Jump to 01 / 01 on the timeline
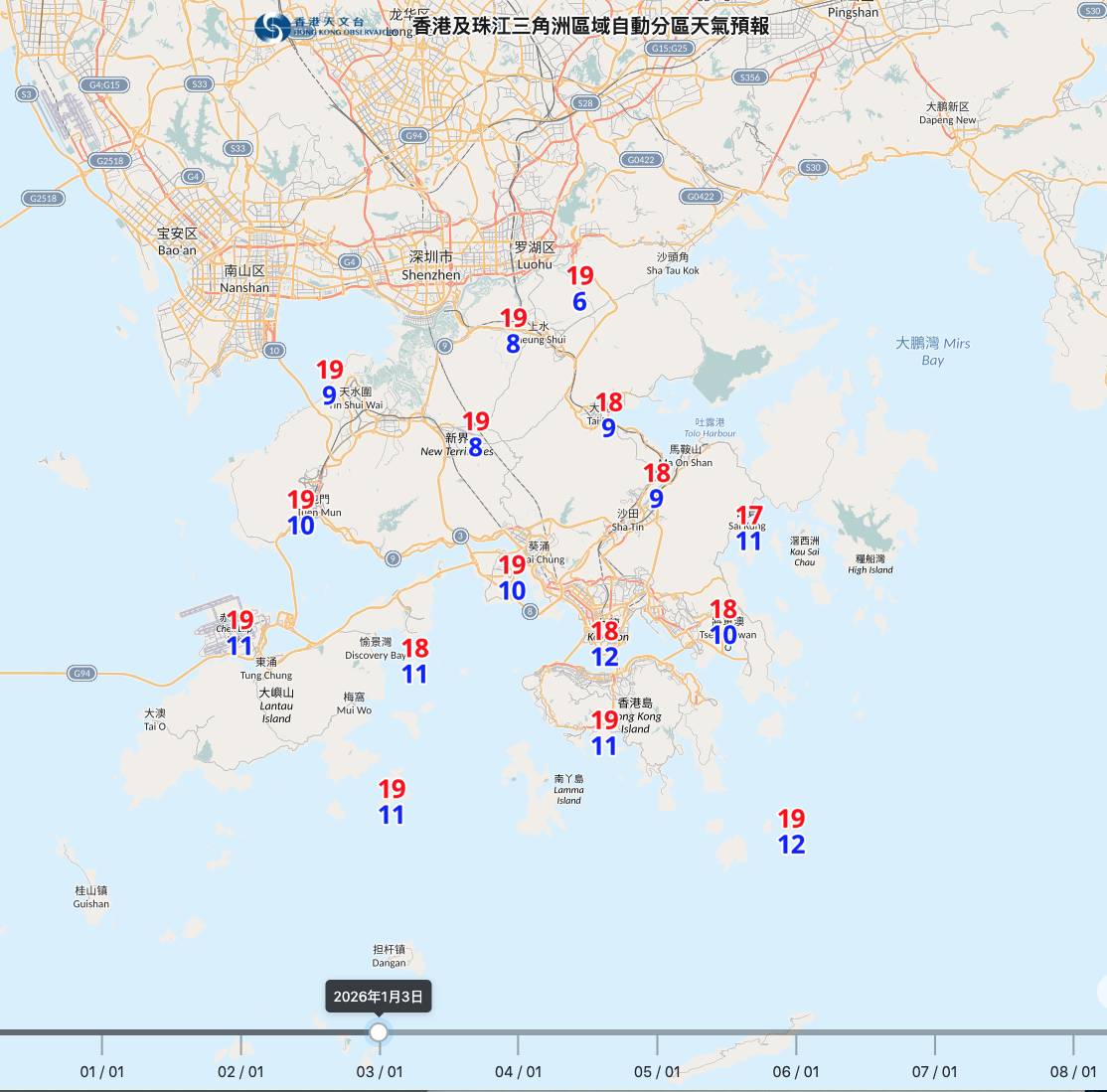The image size is (1107, 1092). point(101,1070)
